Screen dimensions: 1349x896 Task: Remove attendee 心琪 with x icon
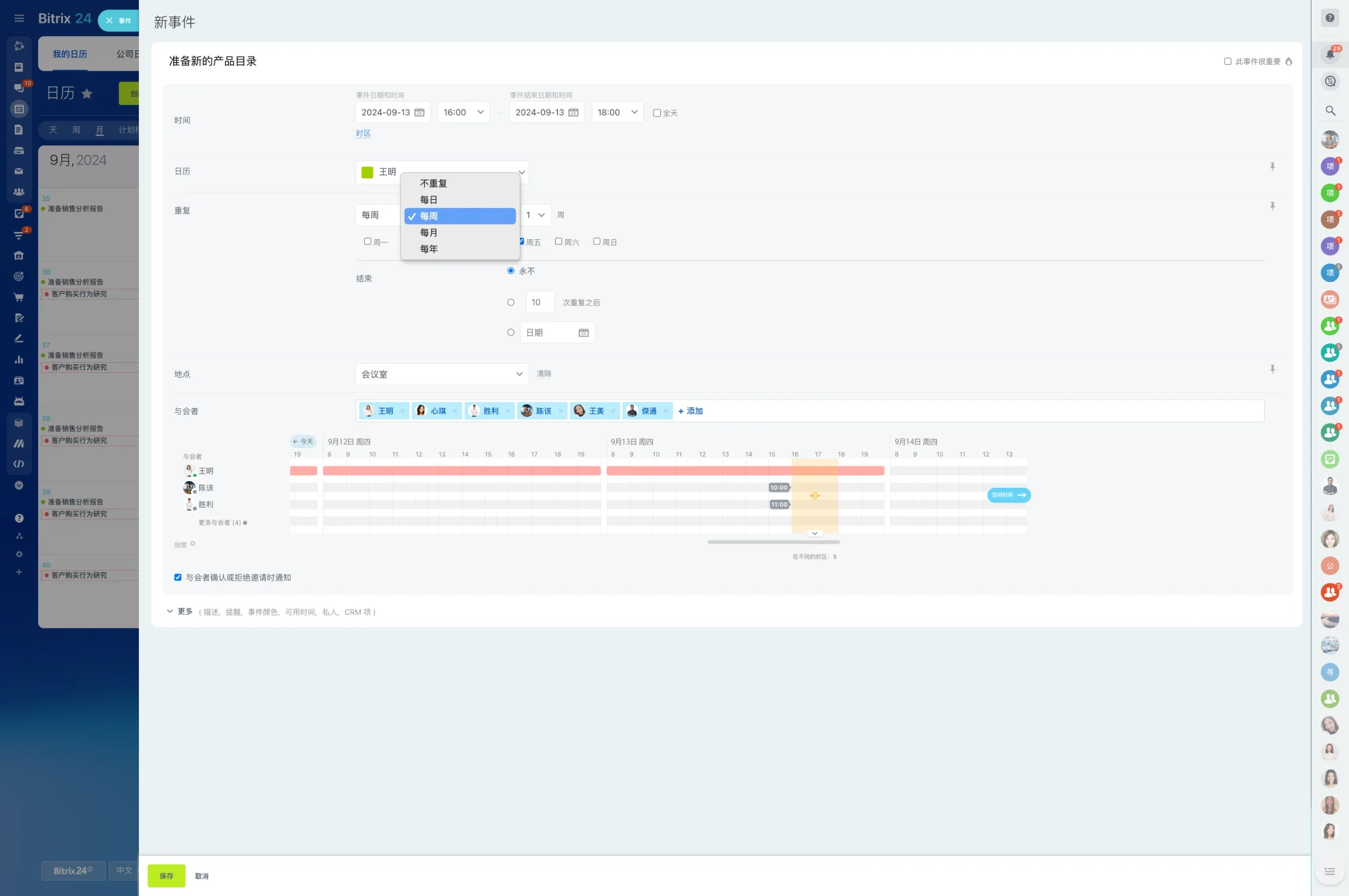tap(455, 411)
